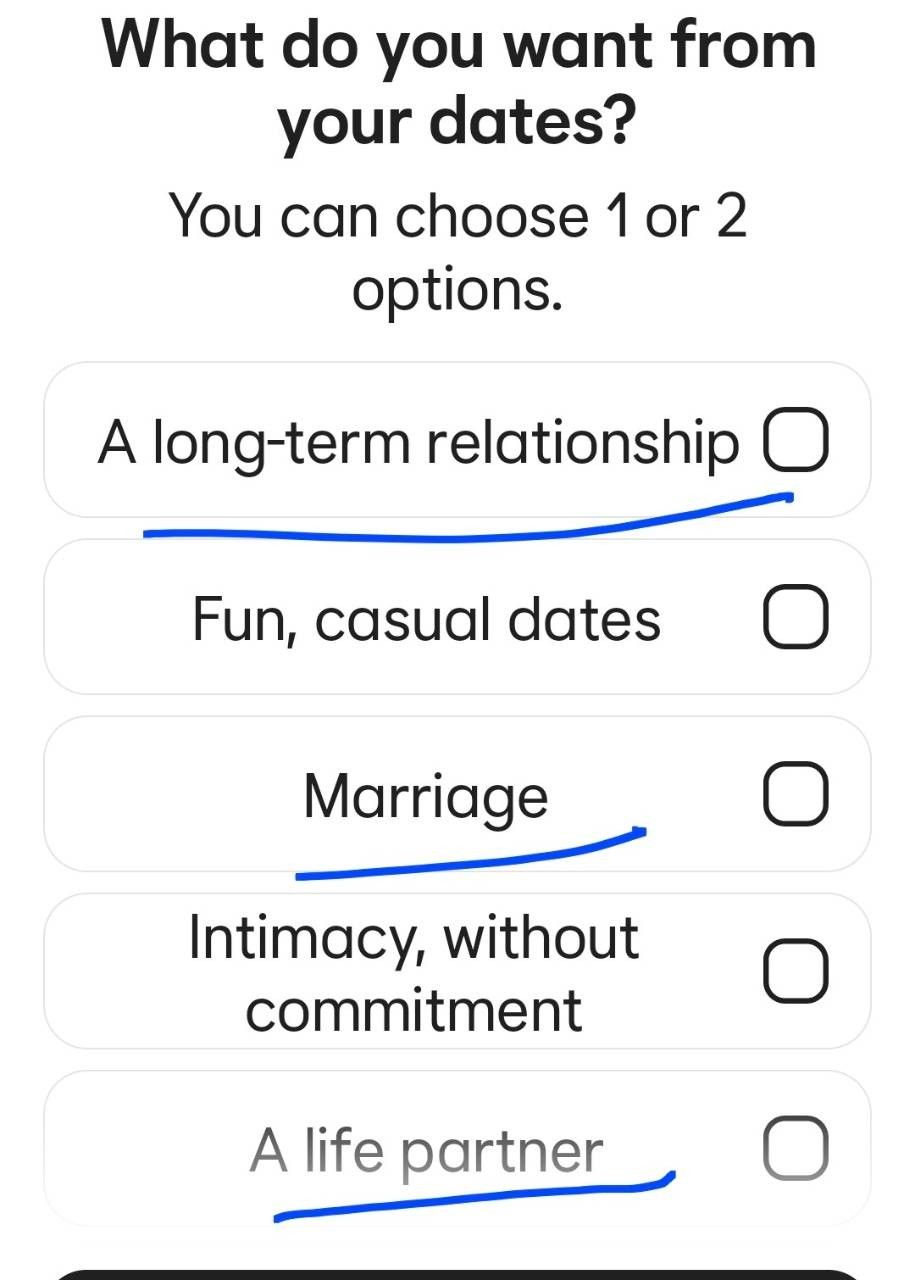
Task: Tick the Fun, casual dates checkbox
Action: click(796, 619)
